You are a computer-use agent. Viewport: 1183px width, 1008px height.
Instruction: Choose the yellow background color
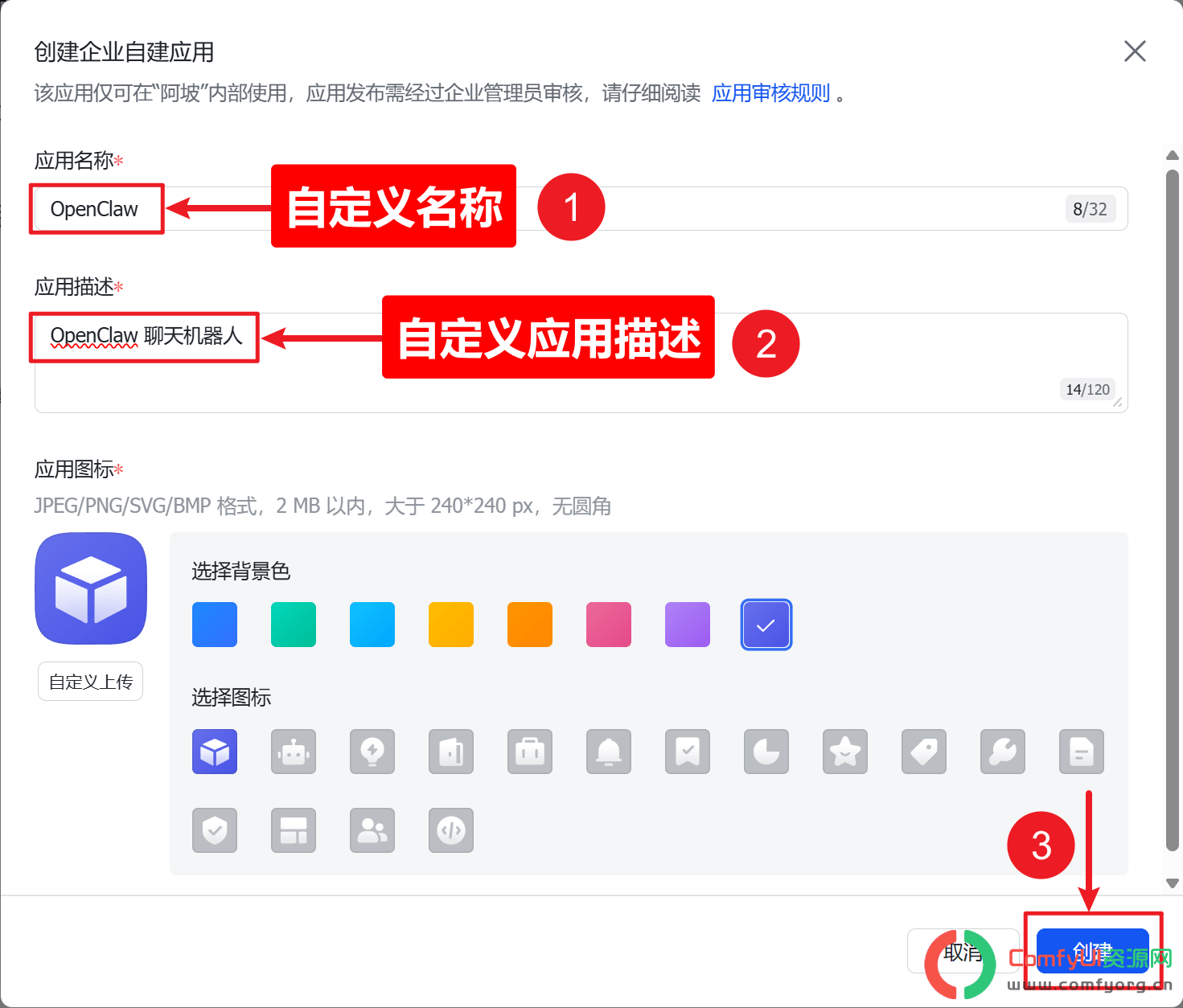point(451,625)
